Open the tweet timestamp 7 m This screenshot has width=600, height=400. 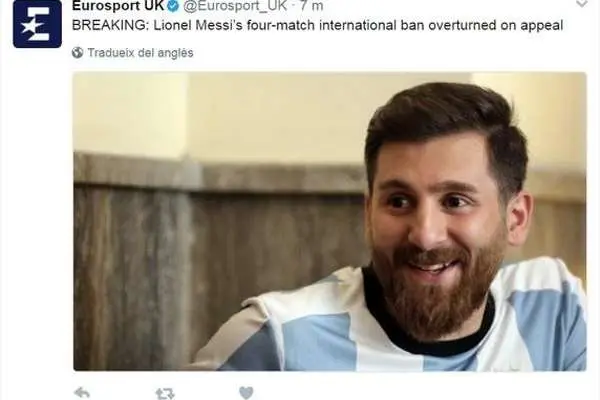pos(311,6)
